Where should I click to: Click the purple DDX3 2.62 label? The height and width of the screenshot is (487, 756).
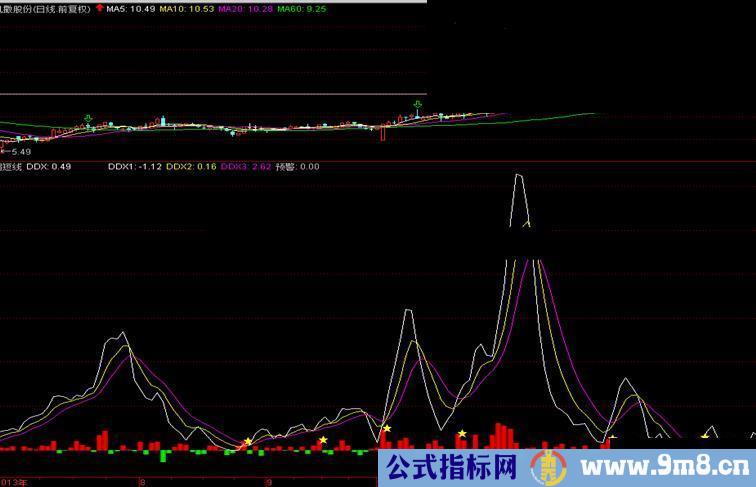tap(246, 167)
